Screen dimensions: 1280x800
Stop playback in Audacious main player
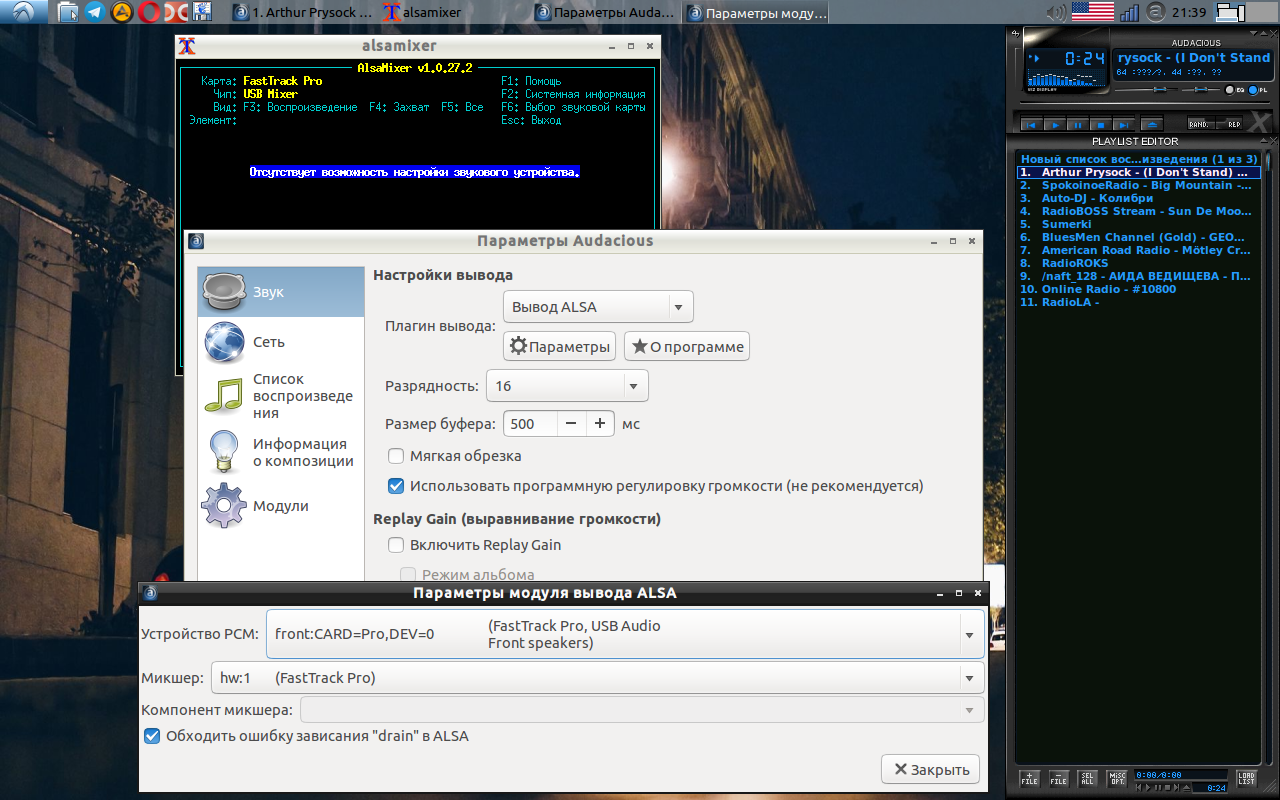(1100, 125)
